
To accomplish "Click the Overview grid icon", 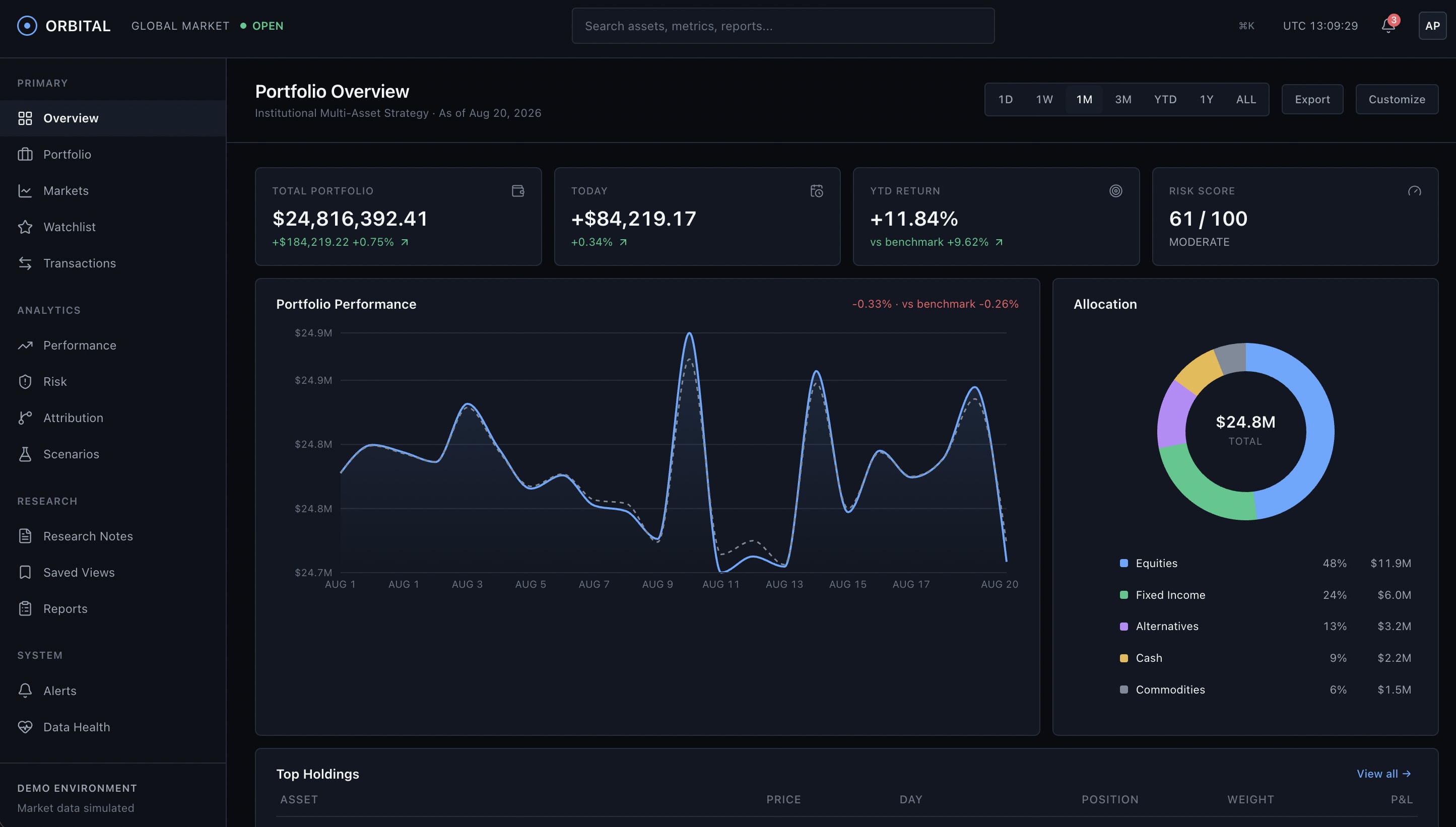I will point(25,118).
